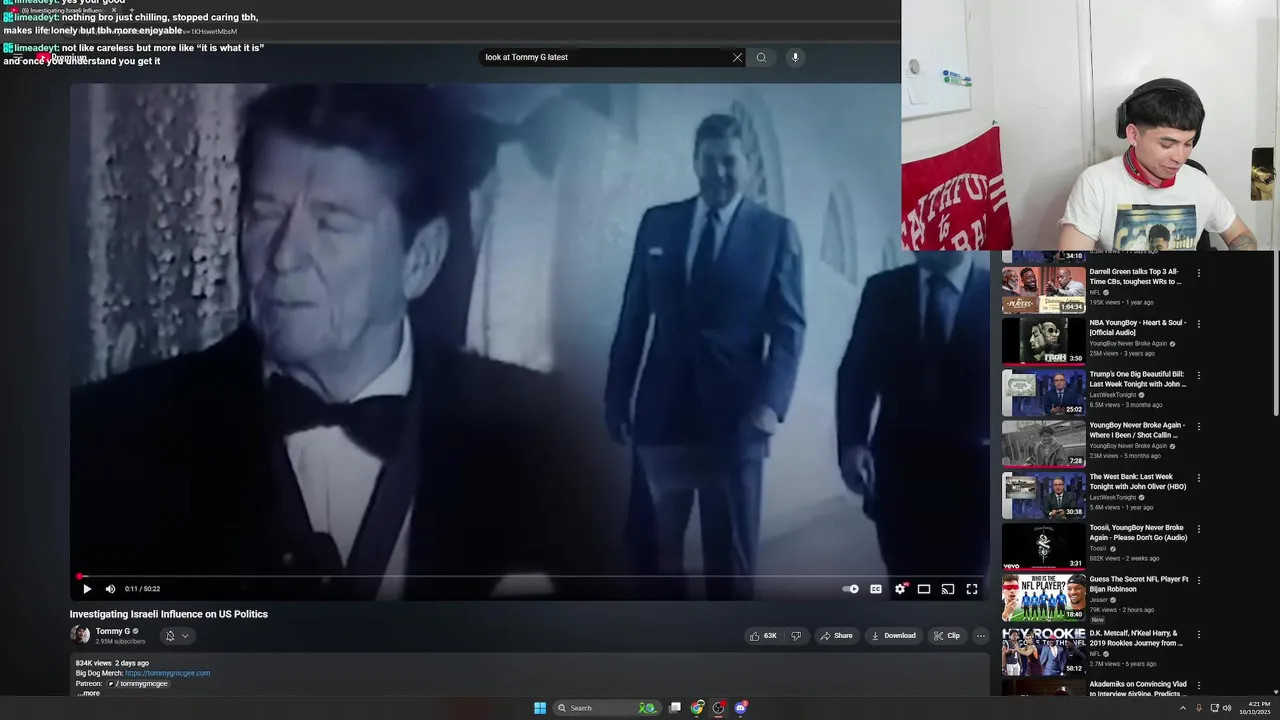The height and width of the screenshot is (720, 1280).
Task: Open D.K. Metcalf 2019 Rookies video title
Action: click(1135, 638)
